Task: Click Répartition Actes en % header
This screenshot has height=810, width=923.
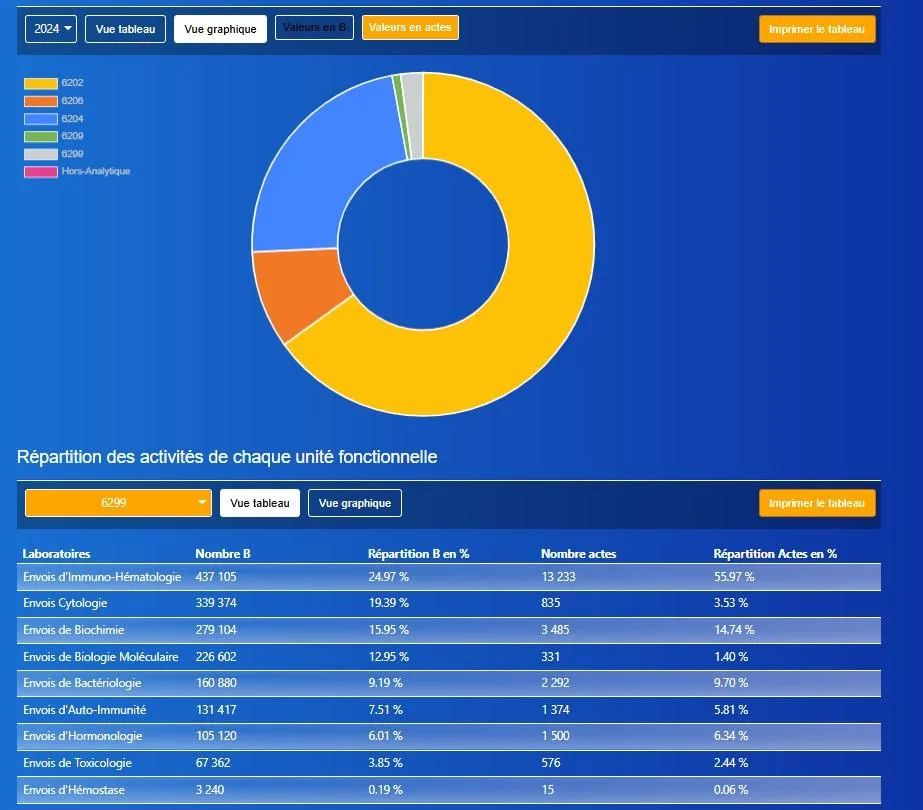Action: (775, 553)
